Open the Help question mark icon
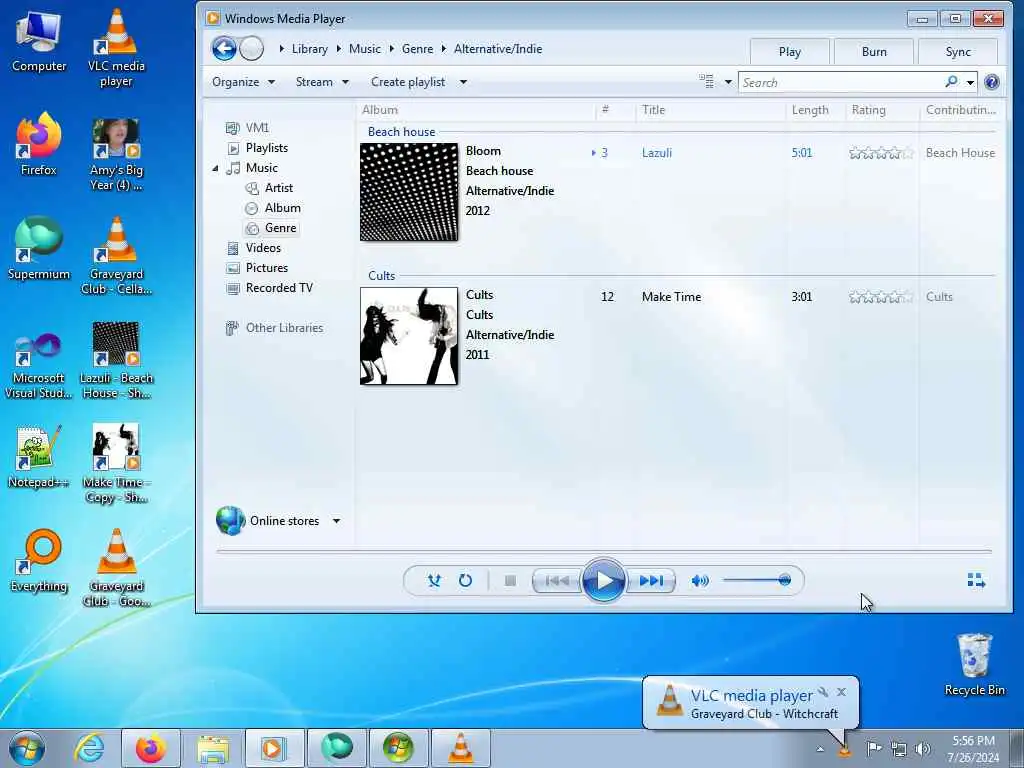The width and height of the screenshot is (1024, 768). pos(991,82)
